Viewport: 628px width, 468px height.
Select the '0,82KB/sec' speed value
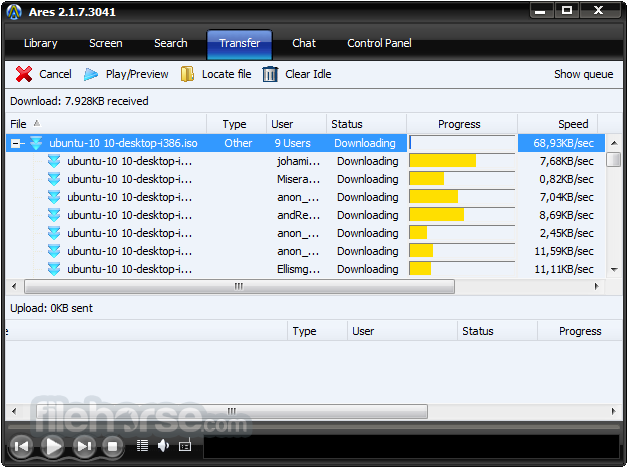click(x=566, y=179)
